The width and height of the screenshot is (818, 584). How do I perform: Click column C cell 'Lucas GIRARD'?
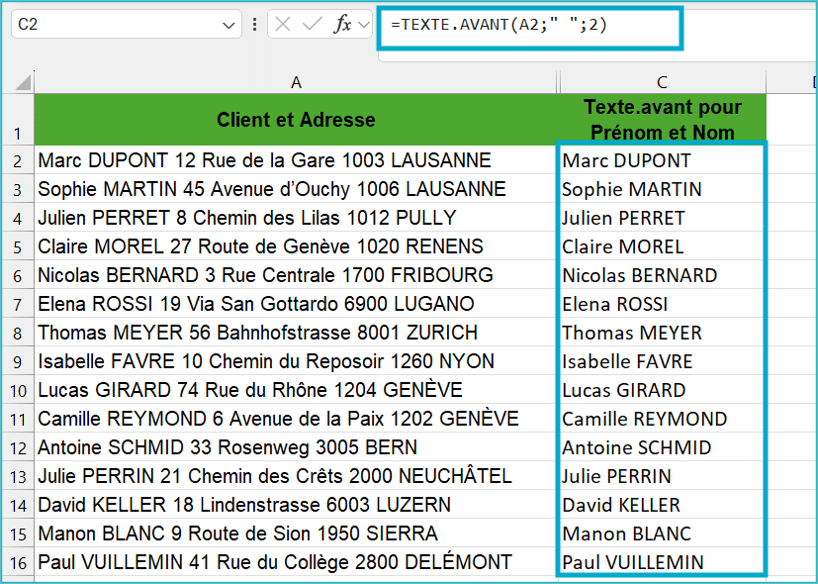click(x=663, y=389)
